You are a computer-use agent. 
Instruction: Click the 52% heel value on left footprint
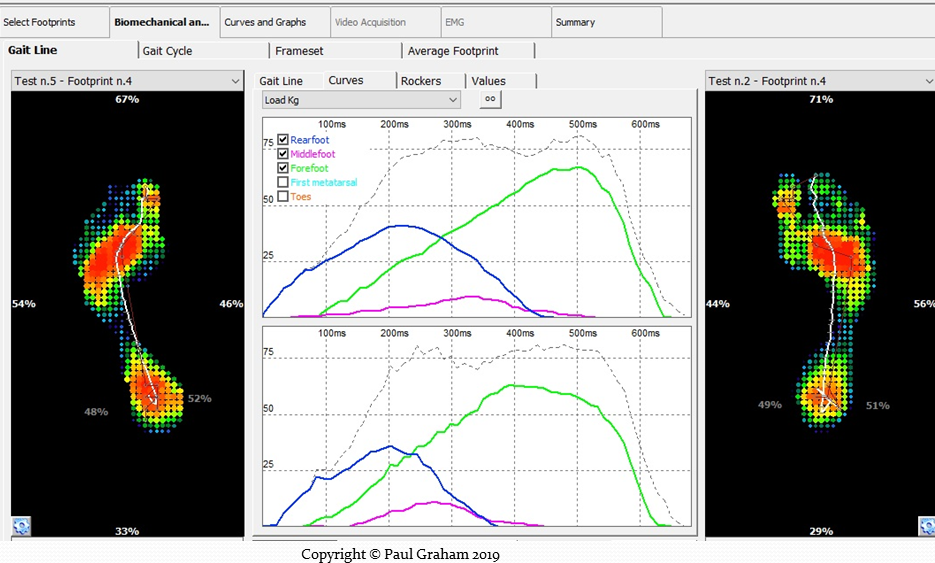click(x=200, y=398)
